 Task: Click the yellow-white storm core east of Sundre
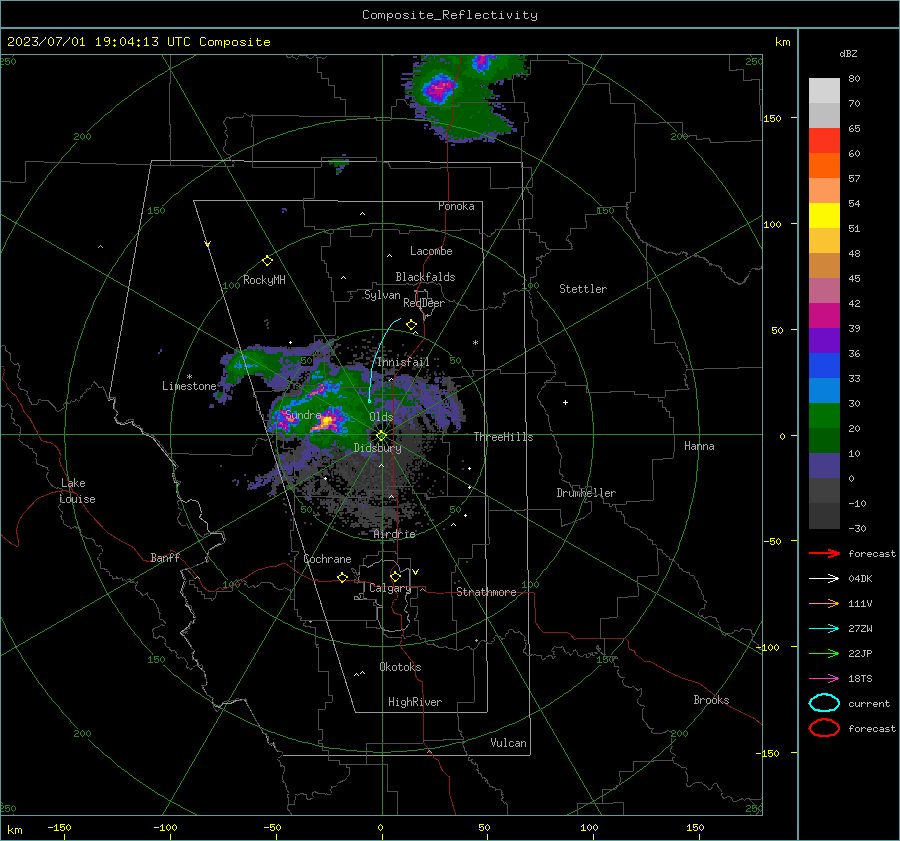[x=327, y=423]
